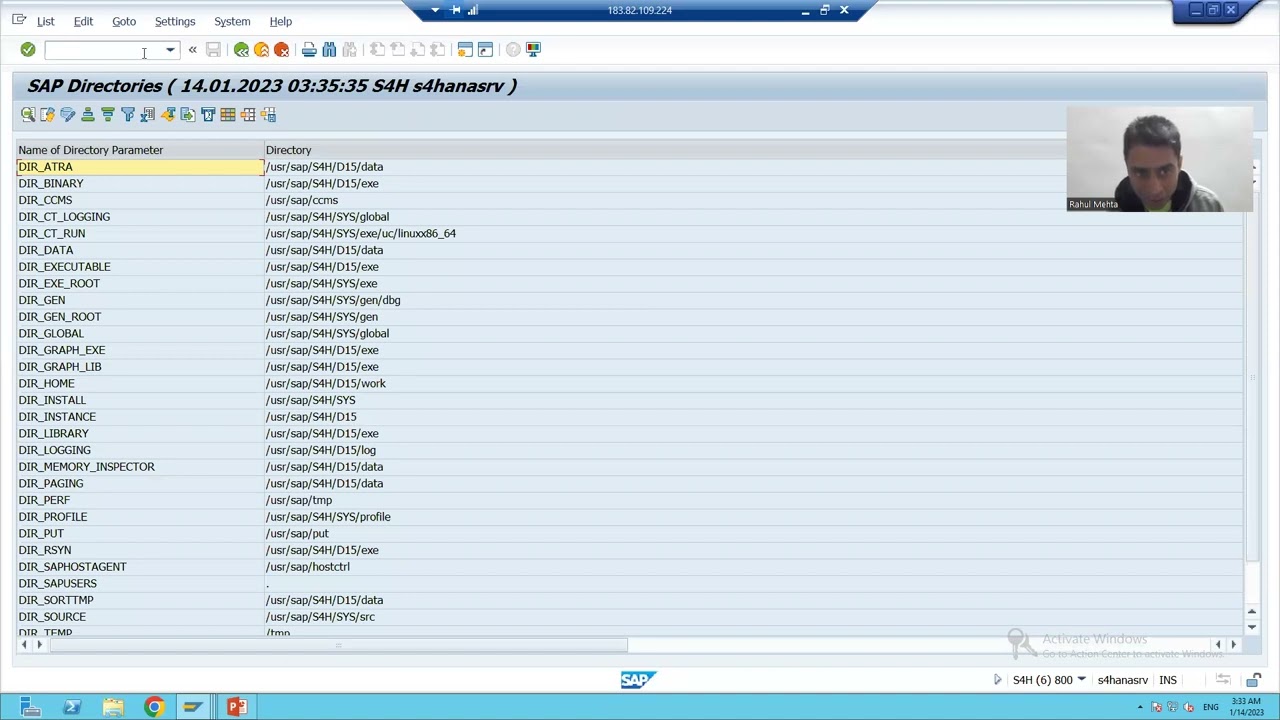The height and width of the screenshot is (720, 1280).
Task: Open the List menu
Action: (x=46, y=21)
